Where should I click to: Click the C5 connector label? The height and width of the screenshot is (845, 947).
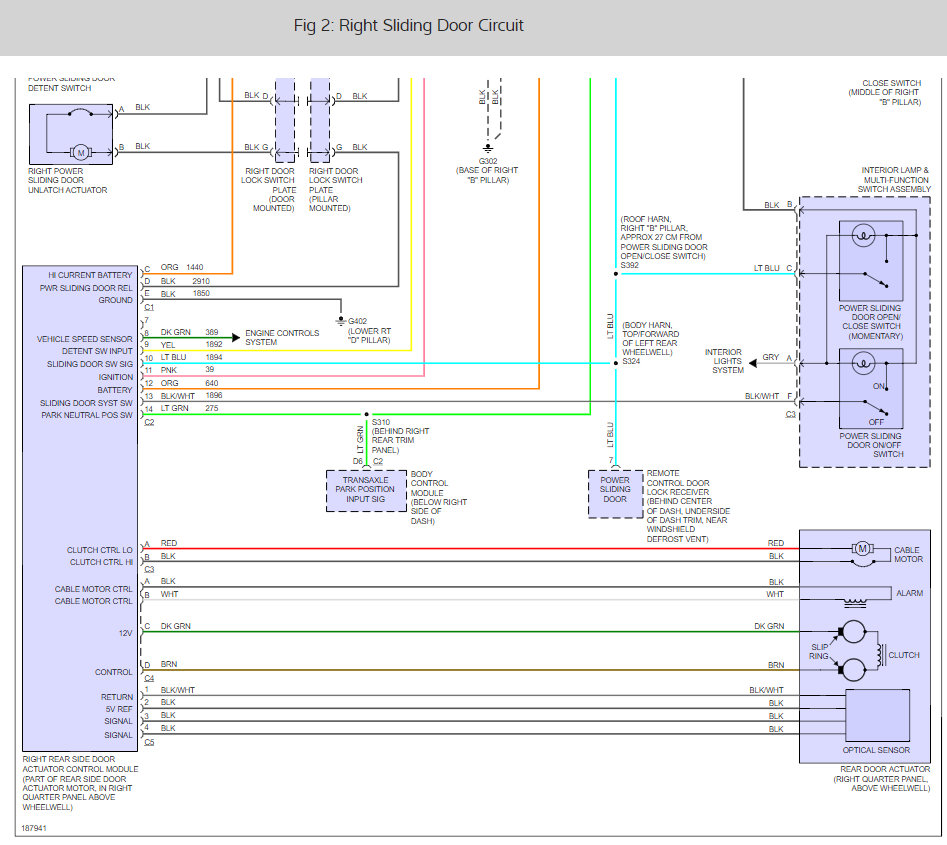click(149, 742)
